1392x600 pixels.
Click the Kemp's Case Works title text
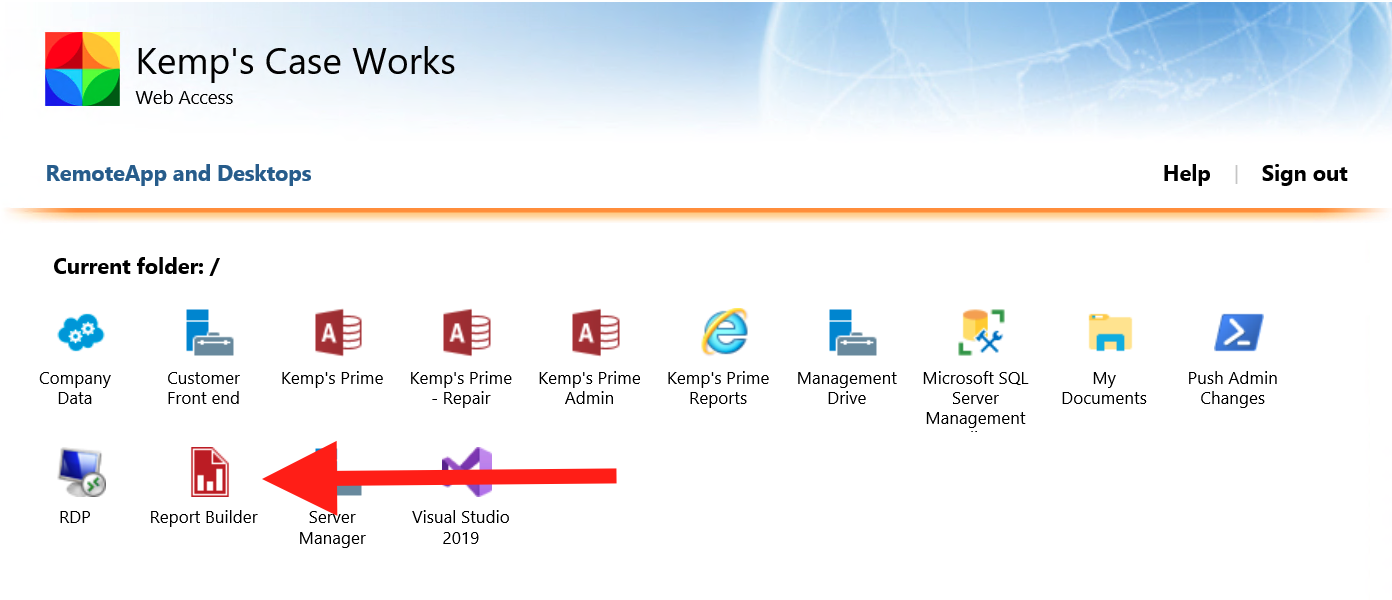click(295, 62)
